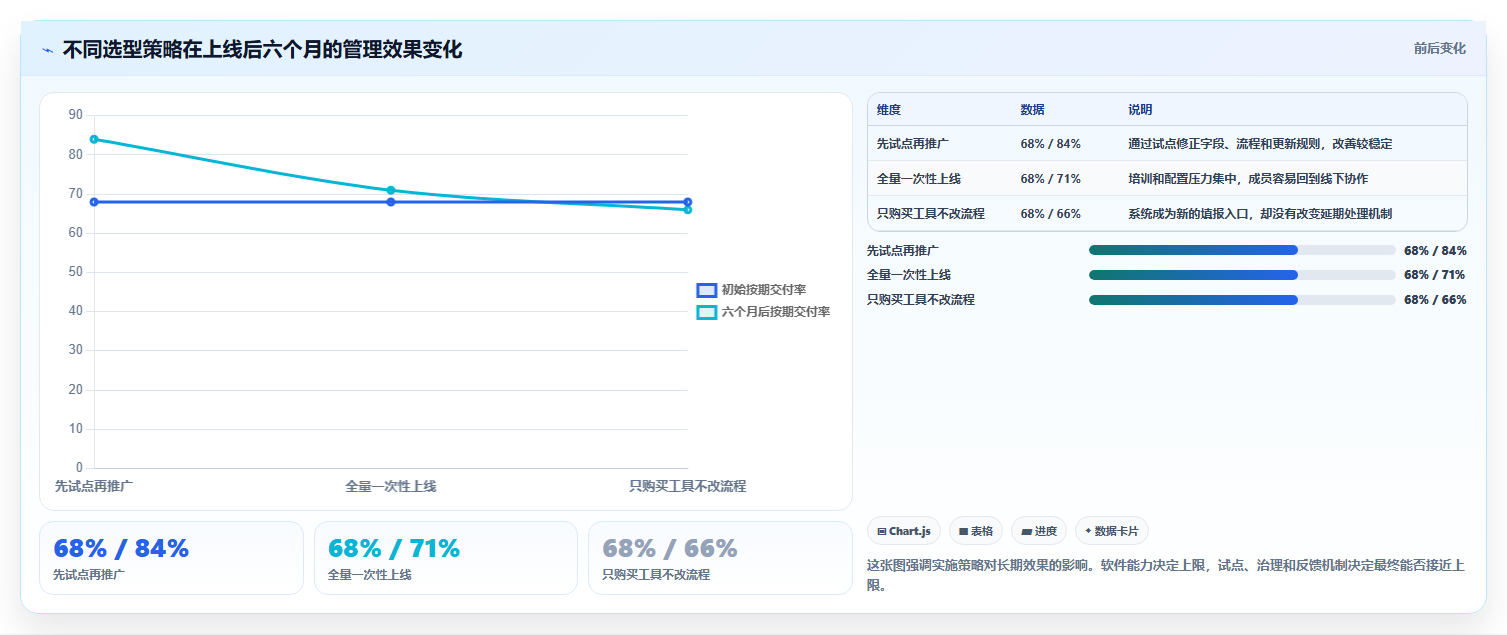Click table value 68% / 84%
The height and width of the screenshot is (635, 1507).
pos(1050,144)
